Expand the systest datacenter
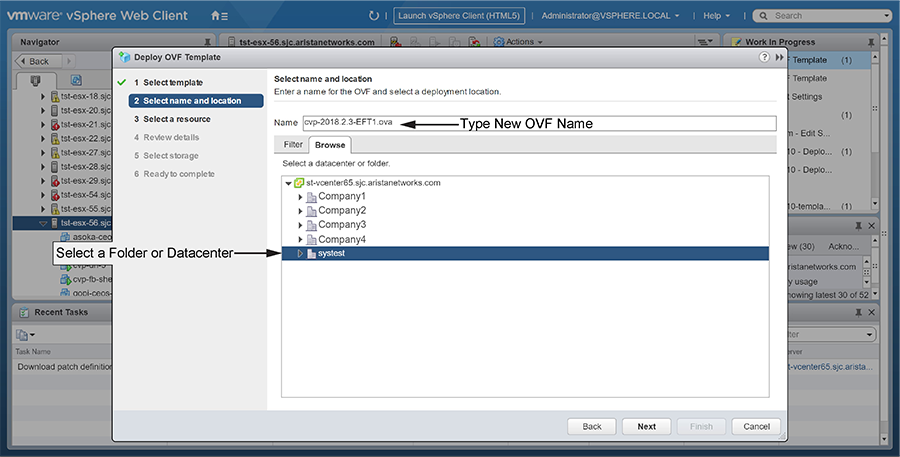The width and height of the screenshot is (900, 457). pyautogui.click(x=300, y=253)
